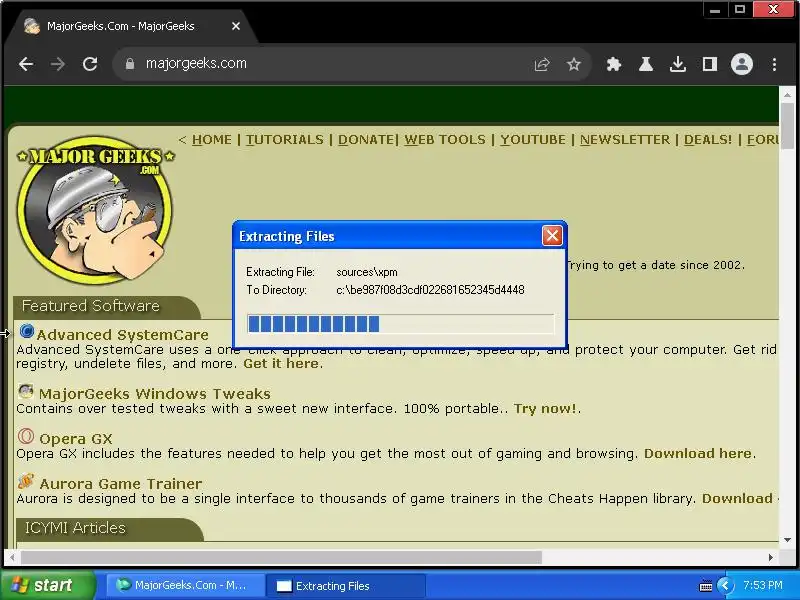This screenshot has width=800, height=600.
Task: Open the NEWSLETTER navigation link
Action: coord(625,140)
